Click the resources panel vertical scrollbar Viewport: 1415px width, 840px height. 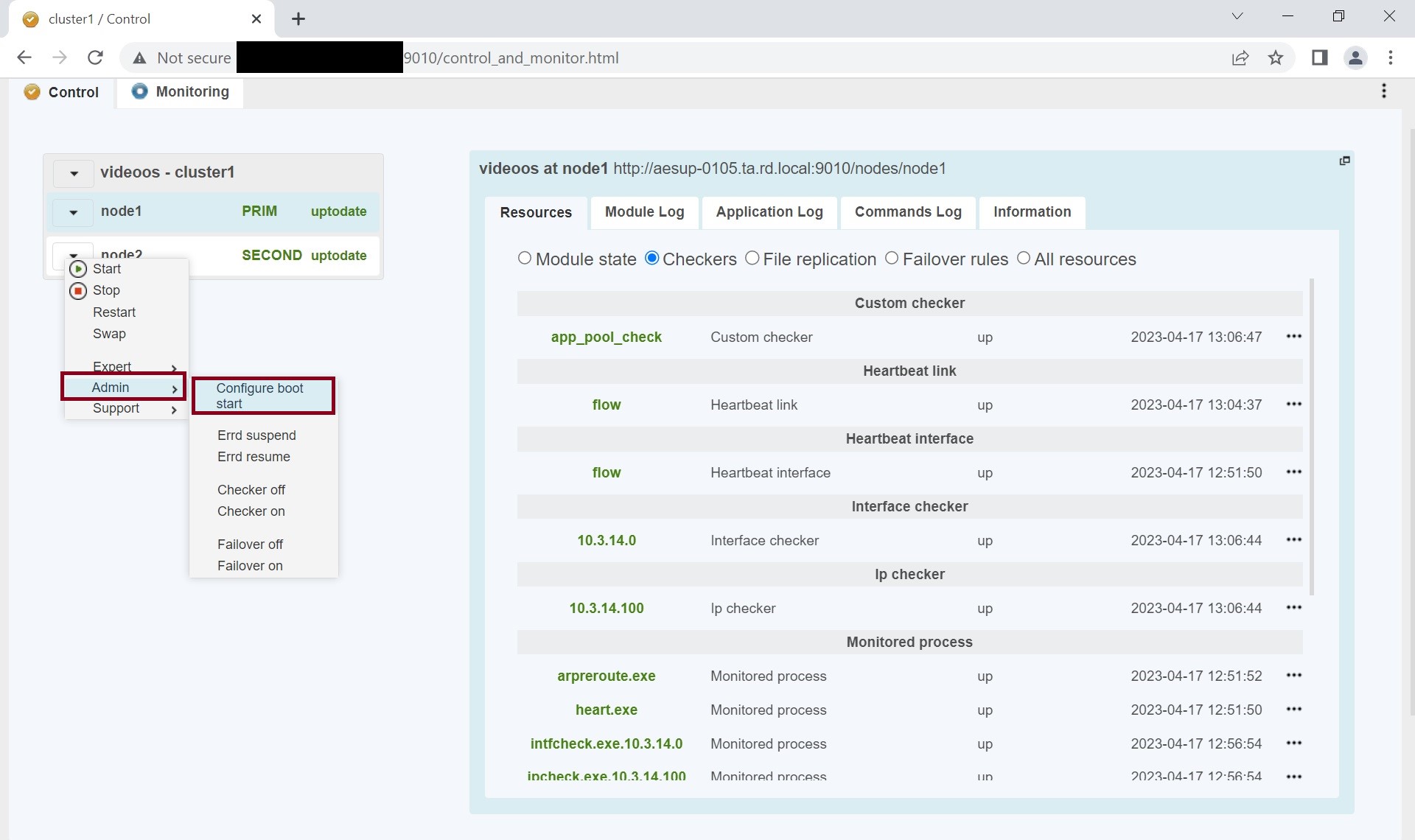(x=1313, y=435)
